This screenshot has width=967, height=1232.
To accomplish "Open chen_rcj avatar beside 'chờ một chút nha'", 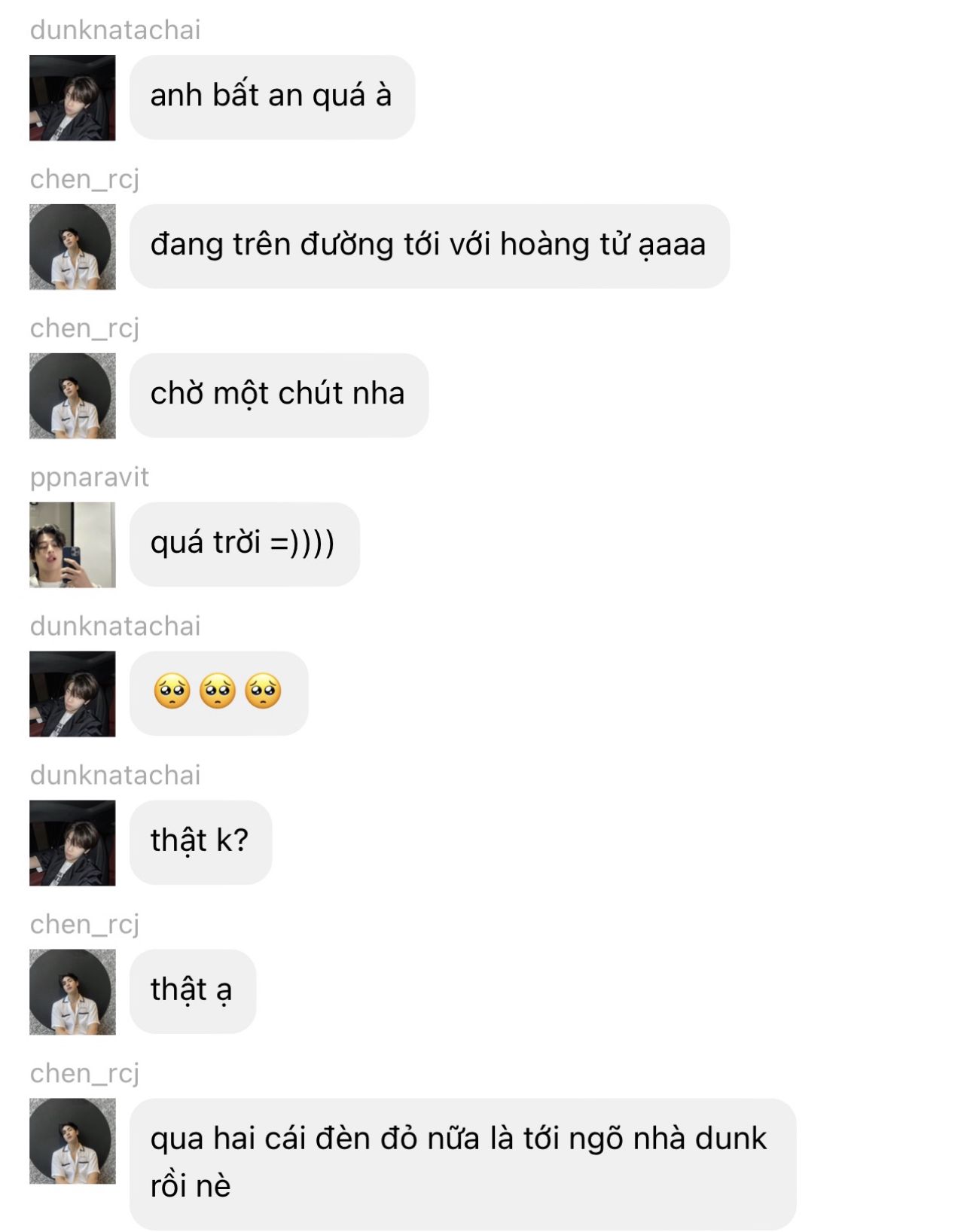I will [x=72, y=396].
